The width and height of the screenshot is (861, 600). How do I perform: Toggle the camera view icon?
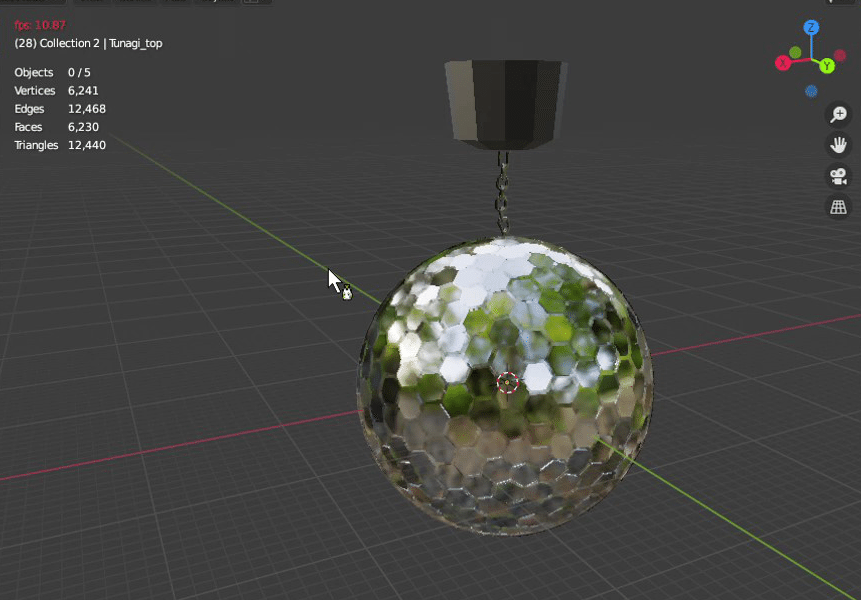tap(838, 176)
